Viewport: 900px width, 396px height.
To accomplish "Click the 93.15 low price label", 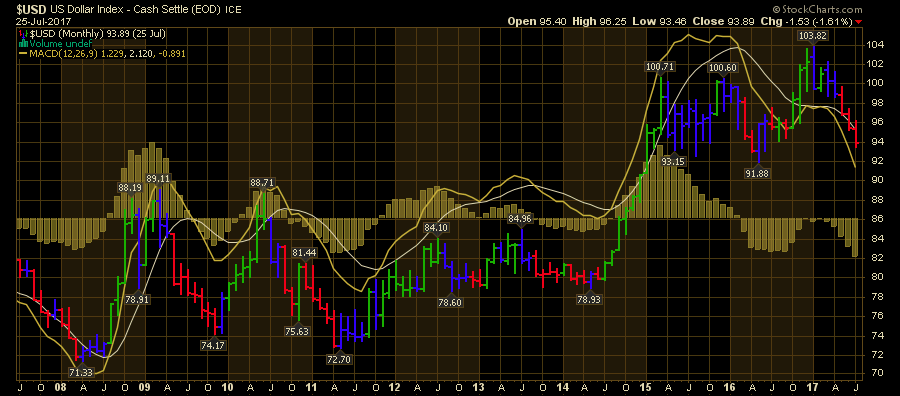I will [x=673, y=161].
